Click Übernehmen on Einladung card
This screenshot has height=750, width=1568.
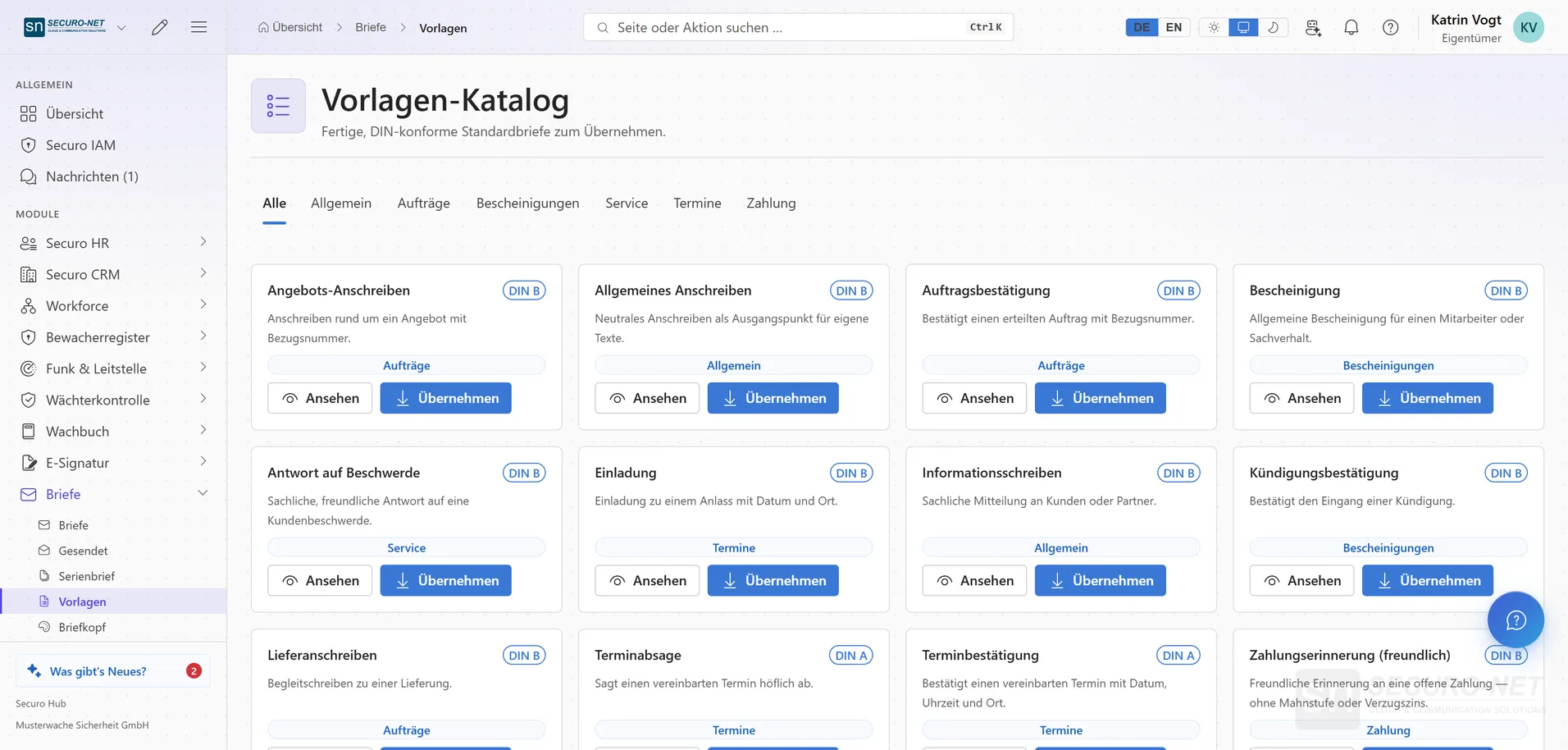(x=773, y=580)
